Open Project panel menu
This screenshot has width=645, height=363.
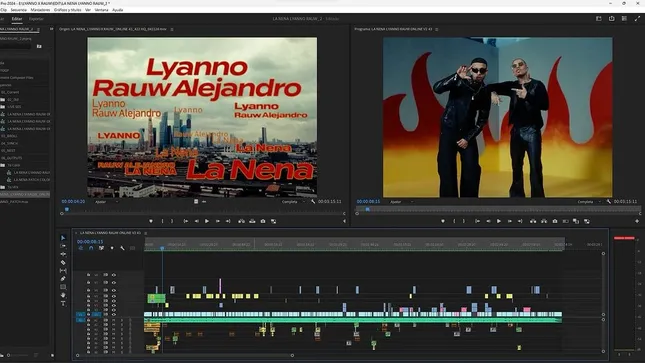38,29
